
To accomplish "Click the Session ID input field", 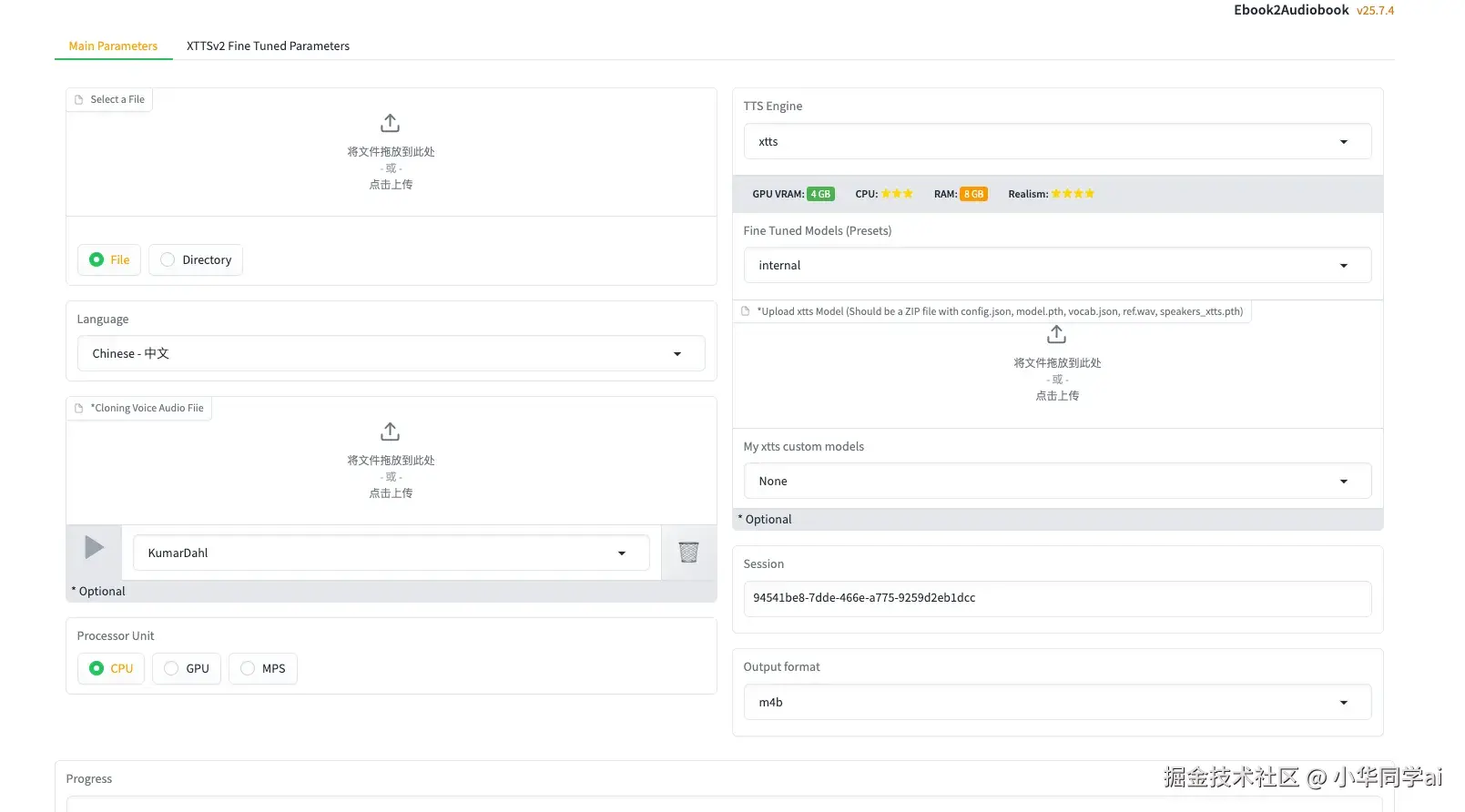I will (1057, 598).
